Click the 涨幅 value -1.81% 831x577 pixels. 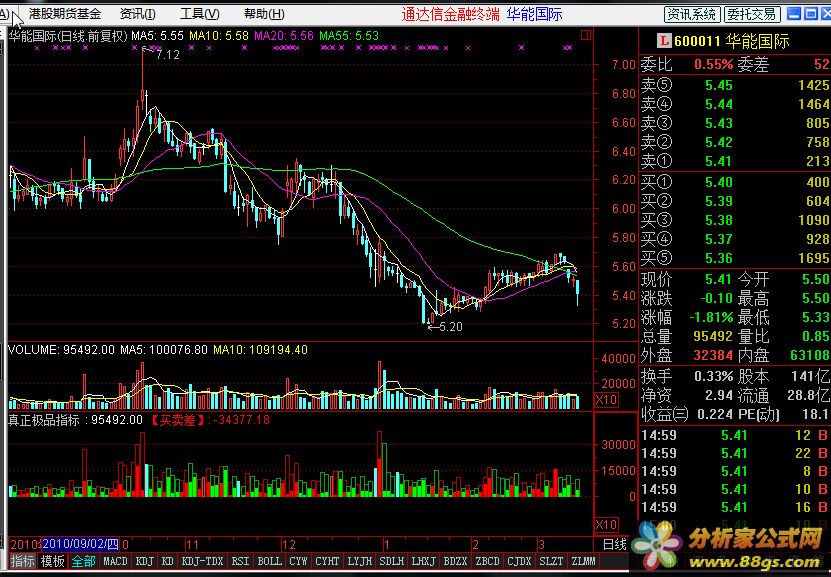pos(711,317)
